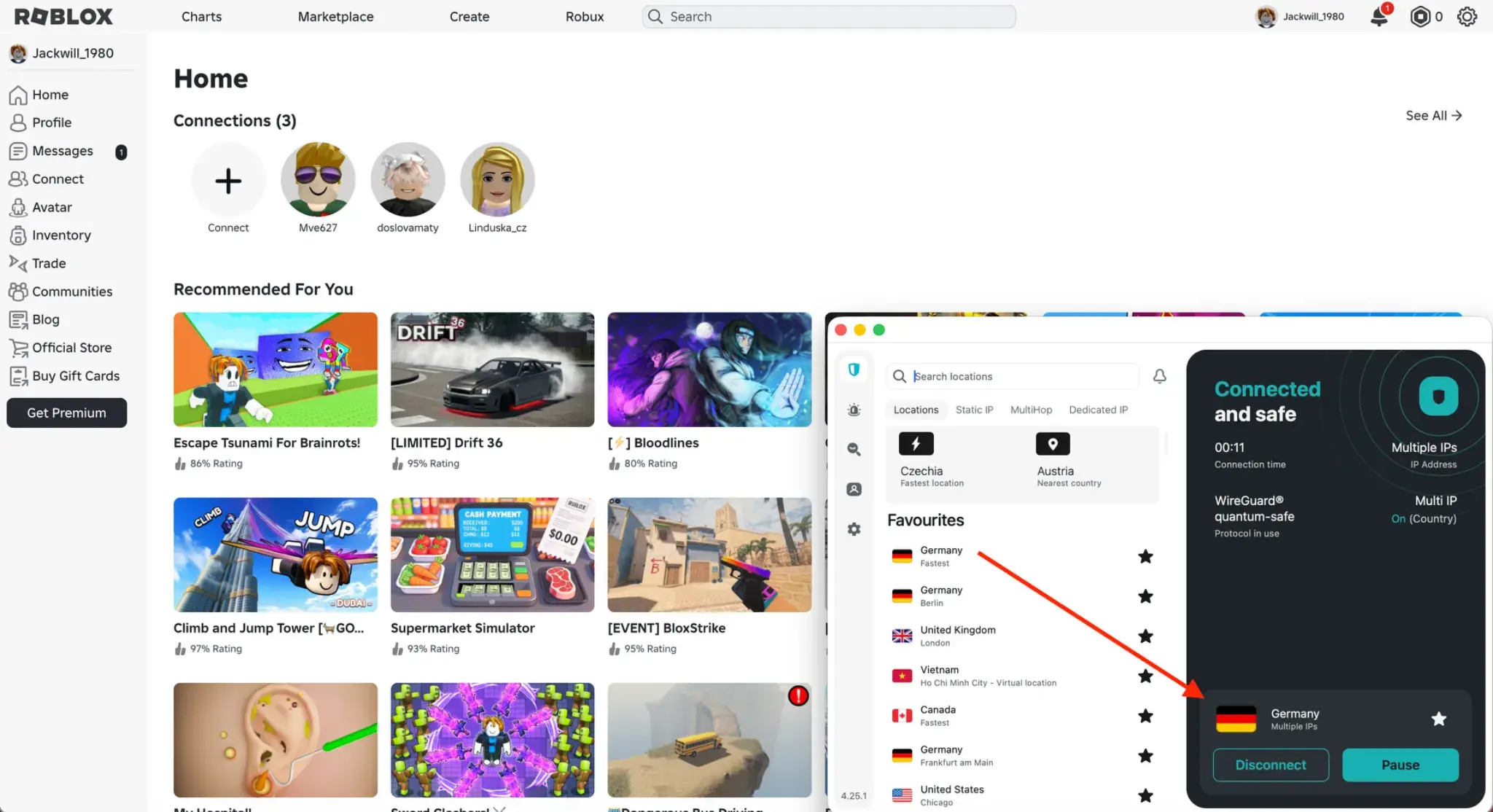Click the Disconnect button
The height and width of the screenshot is (812, 1493).
pos(1270,765)
